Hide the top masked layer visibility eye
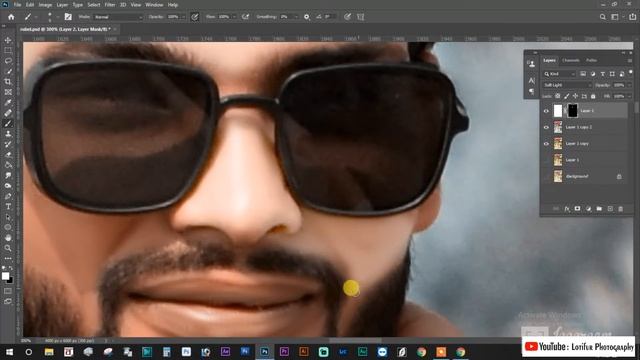 pyautogui.click(x=546, y=111)
